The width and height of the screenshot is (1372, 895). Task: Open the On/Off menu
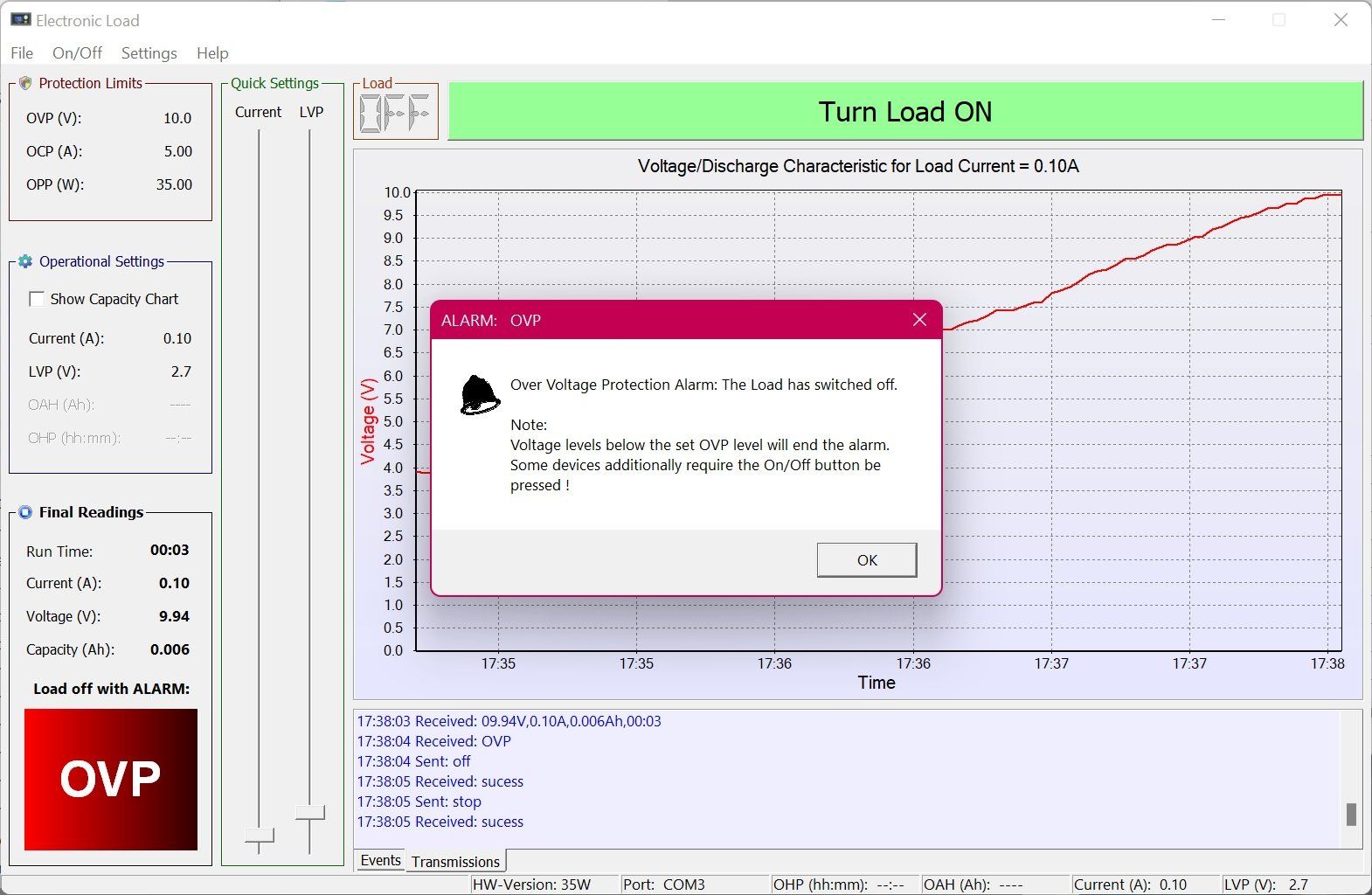pyautogui.click(x=77, y=53)
